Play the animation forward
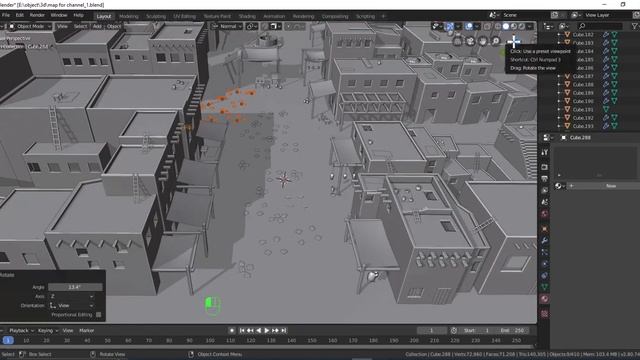 267,331
